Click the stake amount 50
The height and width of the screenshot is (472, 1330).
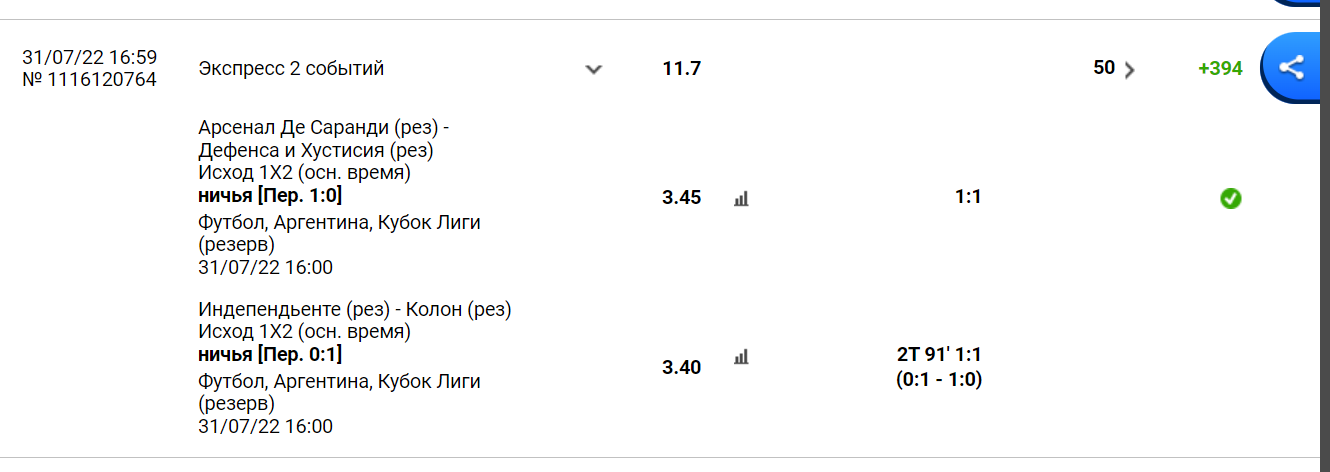point(1104,67)
